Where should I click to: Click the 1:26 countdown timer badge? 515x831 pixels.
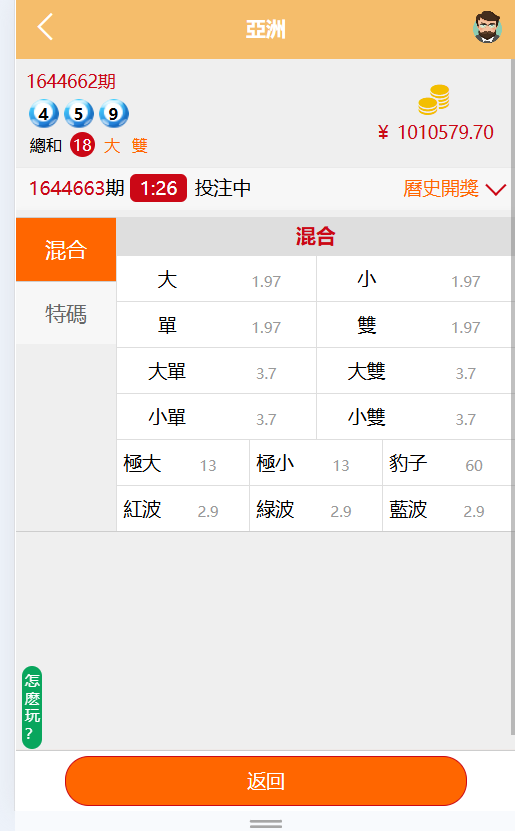tap(158, 188)
